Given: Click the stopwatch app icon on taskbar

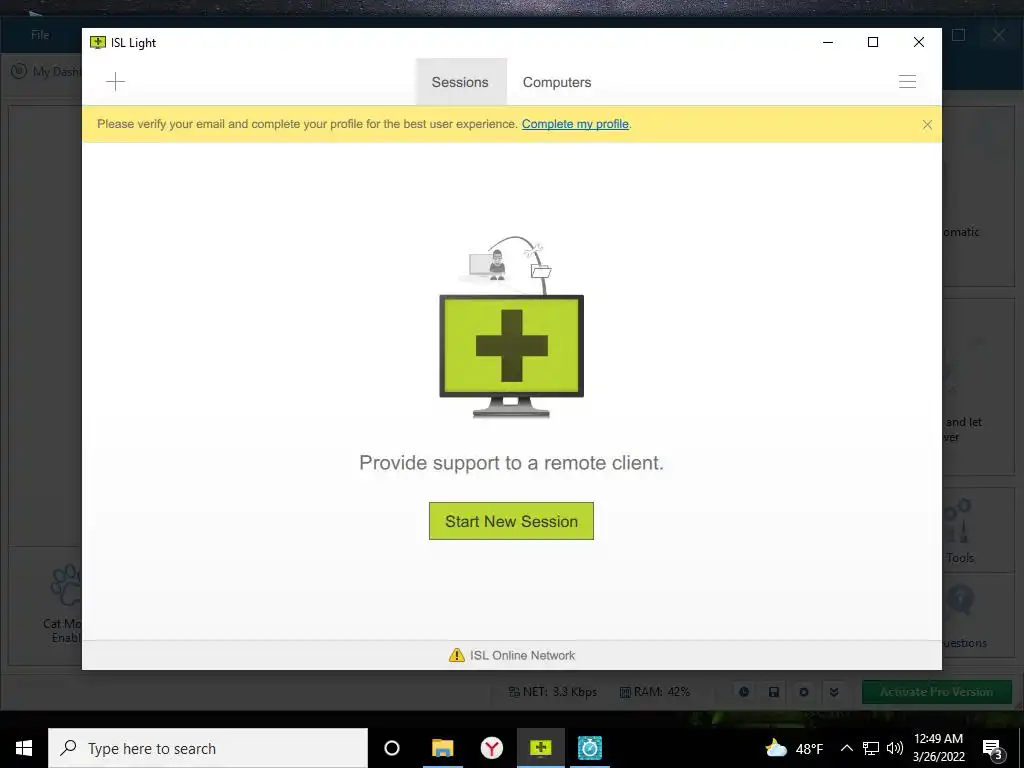Looking at the screenshot, I should pos(590,748).
